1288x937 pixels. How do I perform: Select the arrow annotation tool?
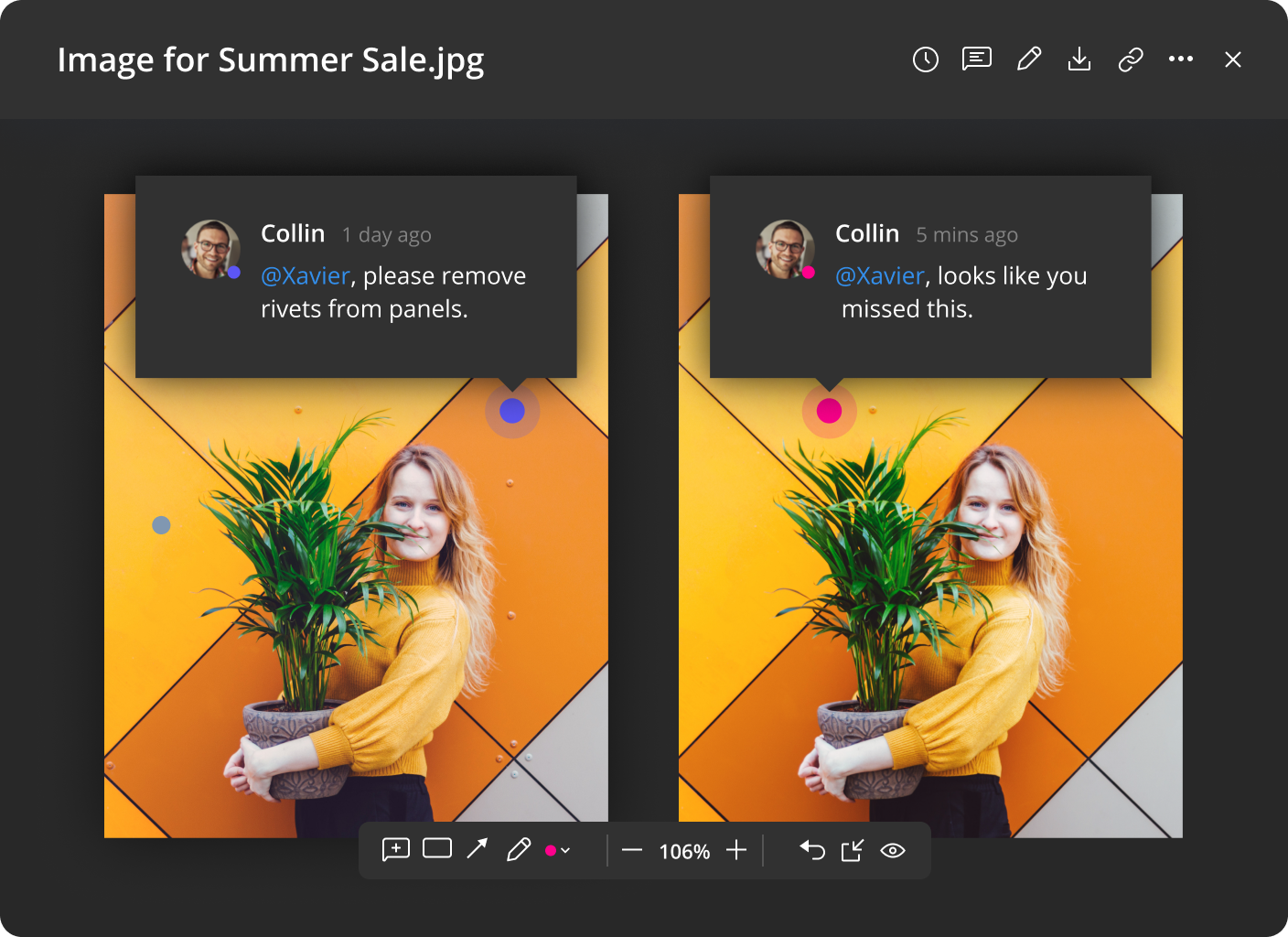(x=478, y=849)
